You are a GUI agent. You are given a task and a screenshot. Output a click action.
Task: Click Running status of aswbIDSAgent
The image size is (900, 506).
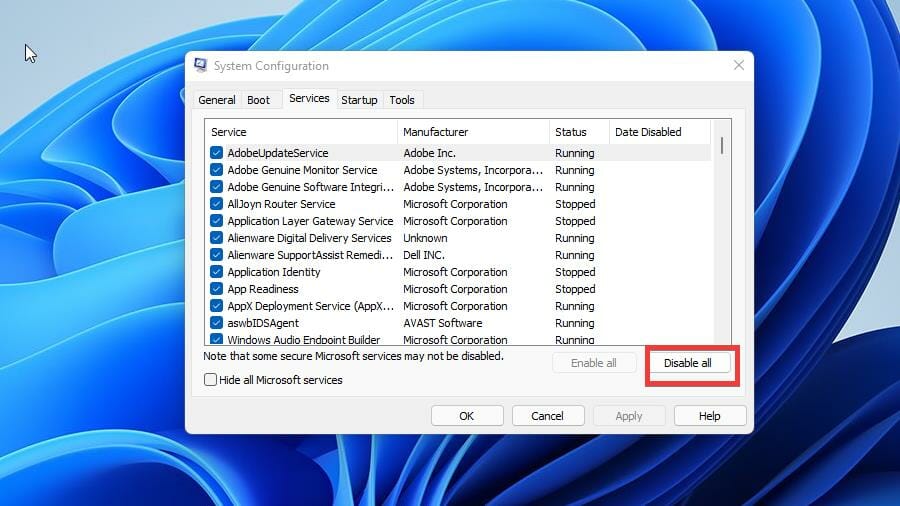coord(575,323)
